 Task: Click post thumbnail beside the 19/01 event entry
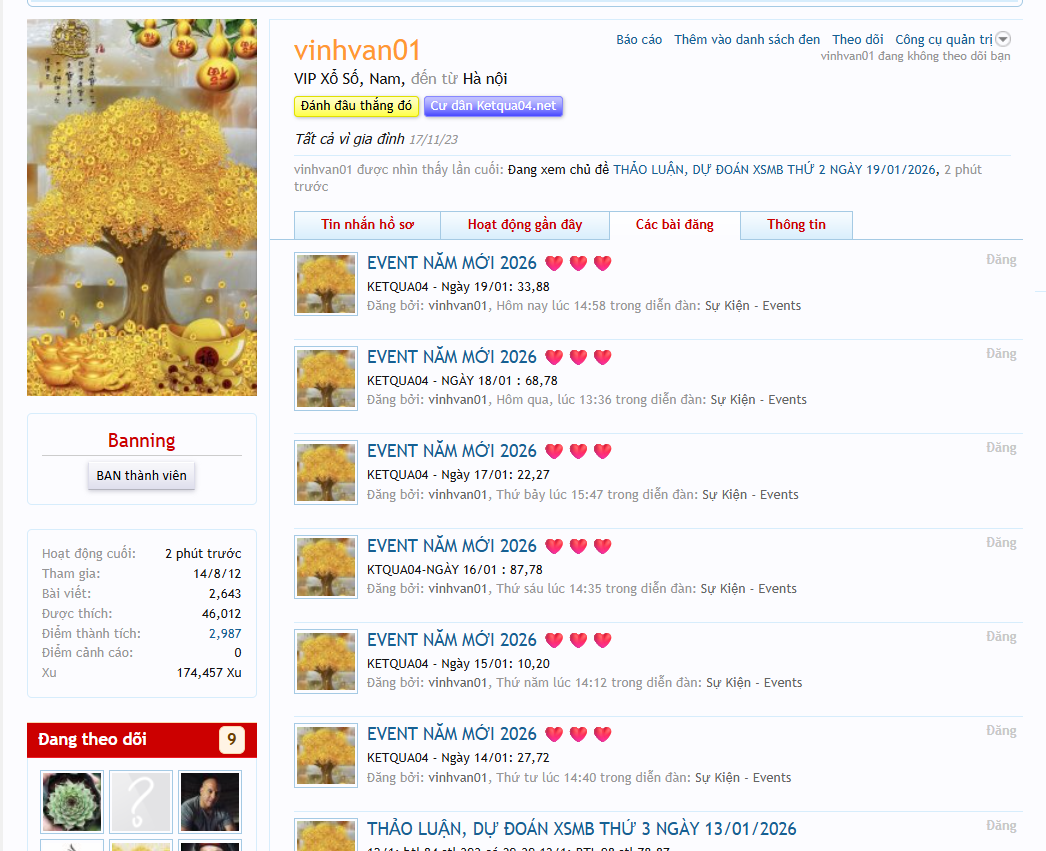(326, 284)
